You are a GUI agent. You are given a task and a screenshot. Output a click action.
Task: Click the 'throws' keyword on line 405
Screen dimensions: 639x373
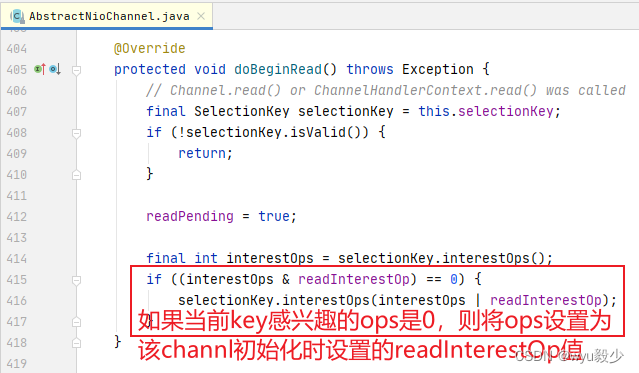tap(370, 69)
